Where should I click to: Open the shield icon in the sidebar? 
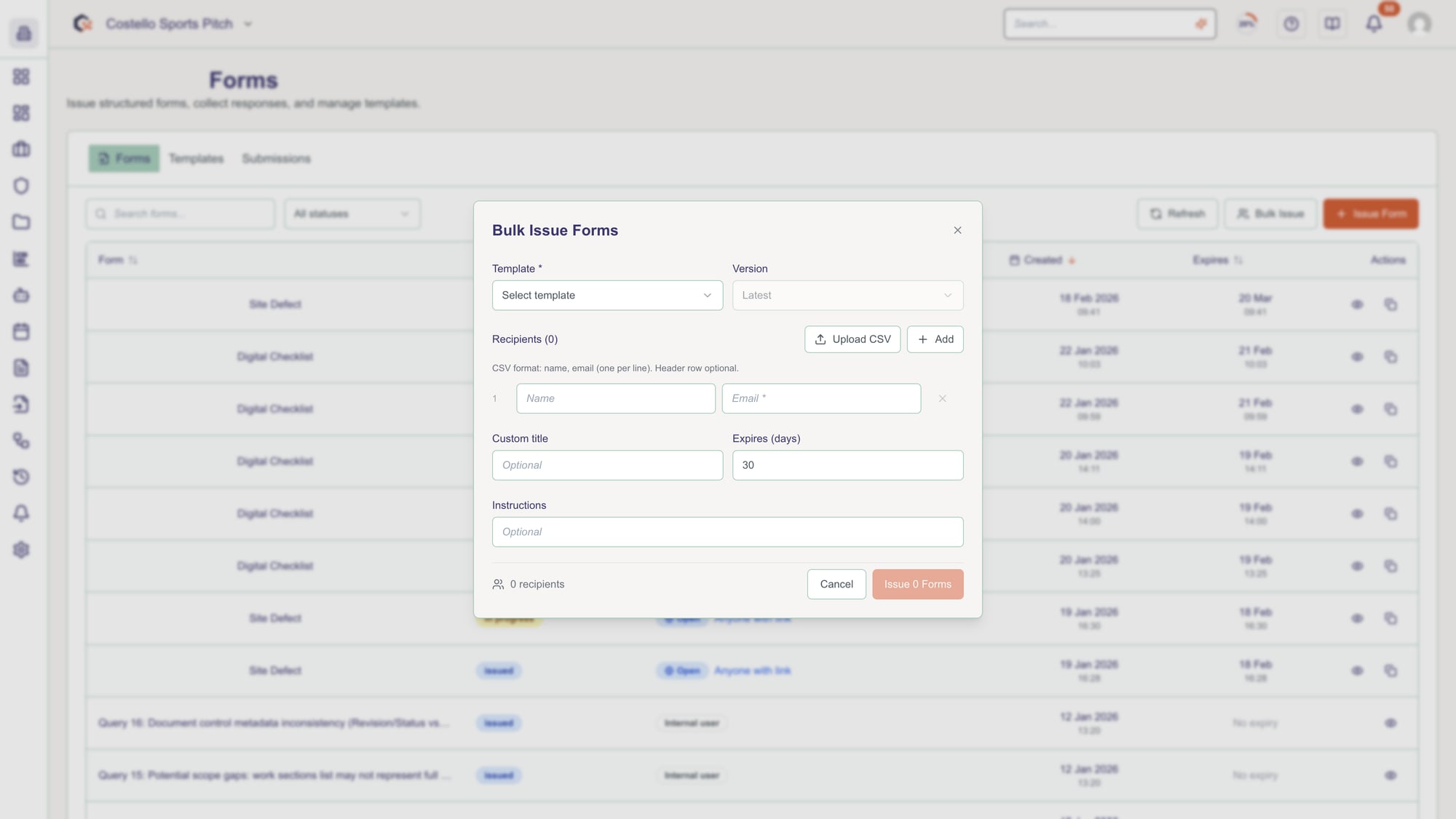coord(22,186)
